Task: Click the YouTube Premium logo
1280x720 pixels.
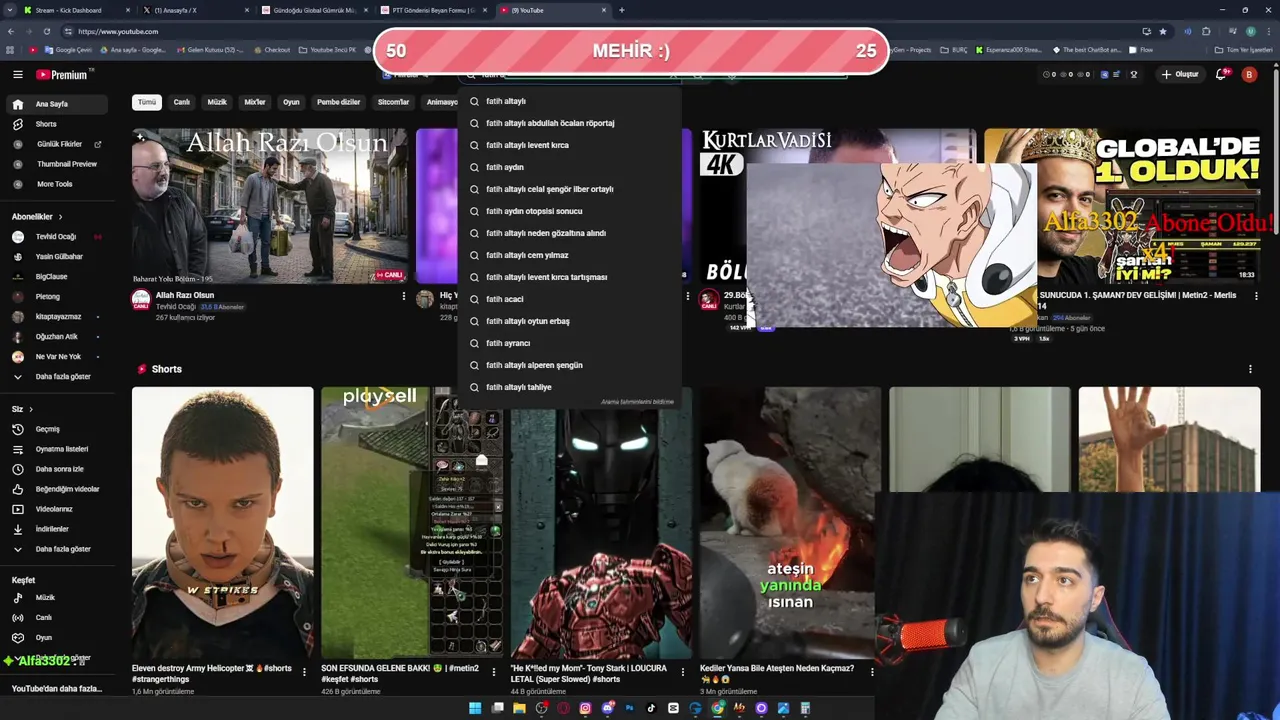Action: point(64,75)
